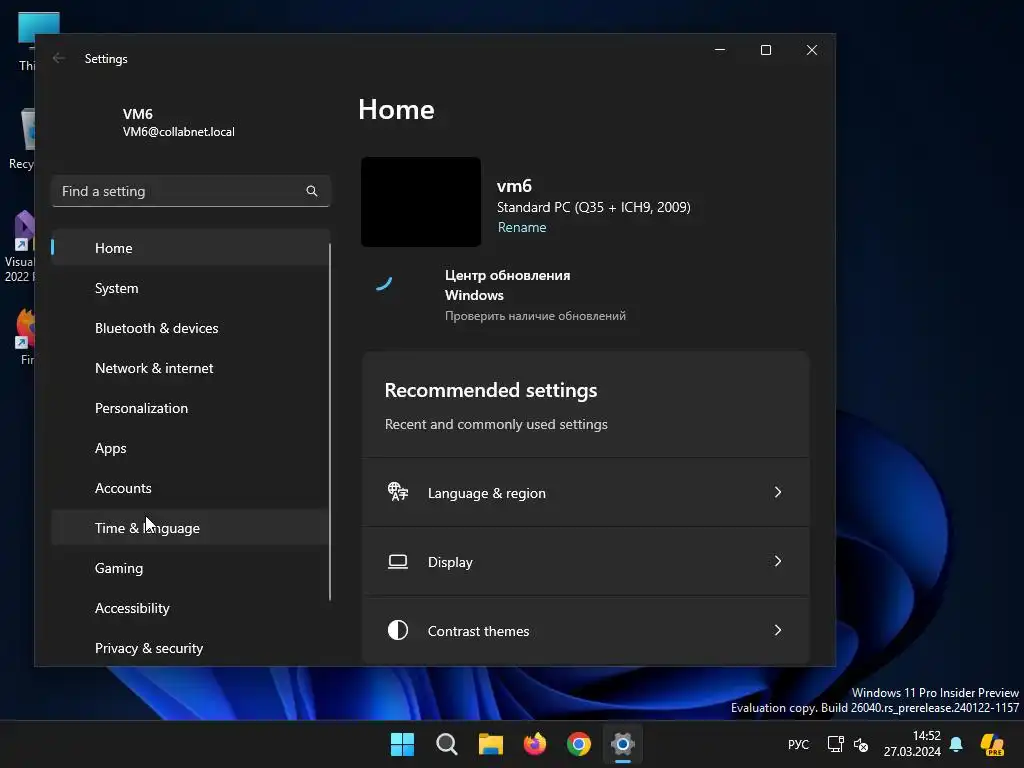Click the sidebar vertical scrollbar
Image resolution: width=1024 pixels, height=768 pixels.
(330, 421)
